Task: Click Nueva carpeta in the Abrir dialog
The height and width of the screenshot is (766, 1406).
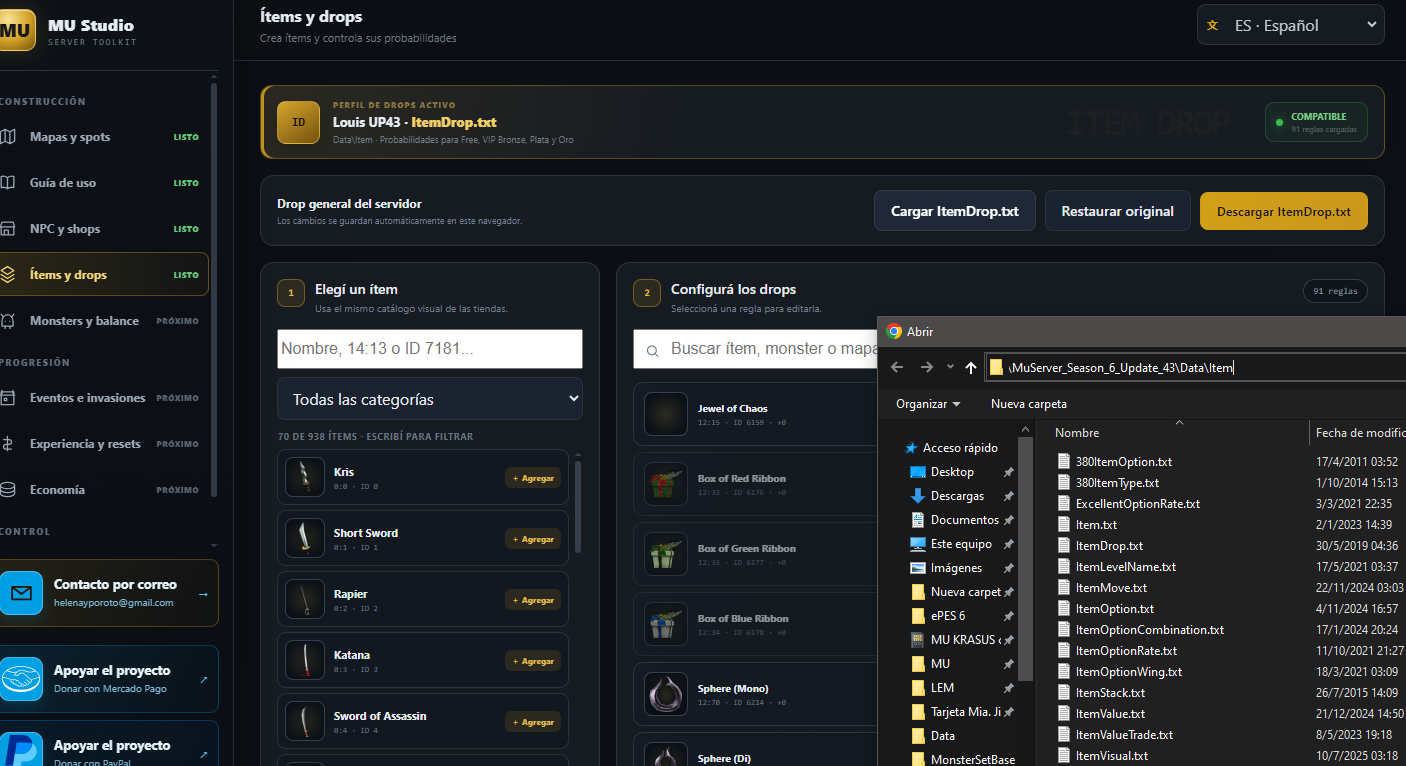Action: [x=1029, y=404]
